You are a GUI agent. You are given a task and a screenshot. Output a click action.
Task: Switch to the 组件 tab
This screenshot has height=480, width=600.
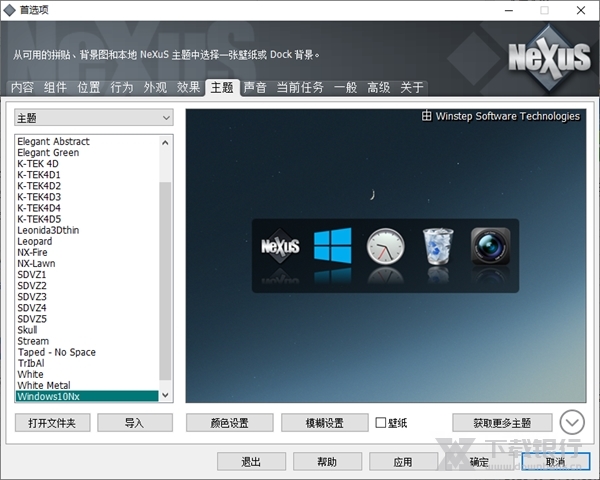pyautogui.click(x=55, y=88)
